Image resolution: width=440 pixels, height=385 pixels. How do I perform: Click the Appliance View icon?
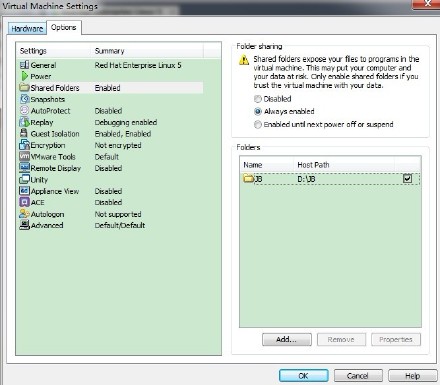point(24,191)
